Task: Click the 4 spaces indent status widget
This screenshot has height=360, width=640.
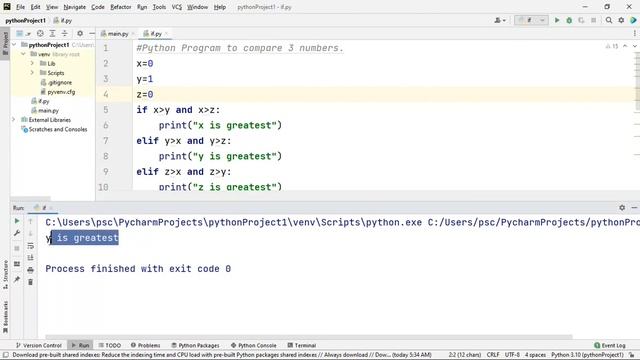Action: tap(535, 355)
